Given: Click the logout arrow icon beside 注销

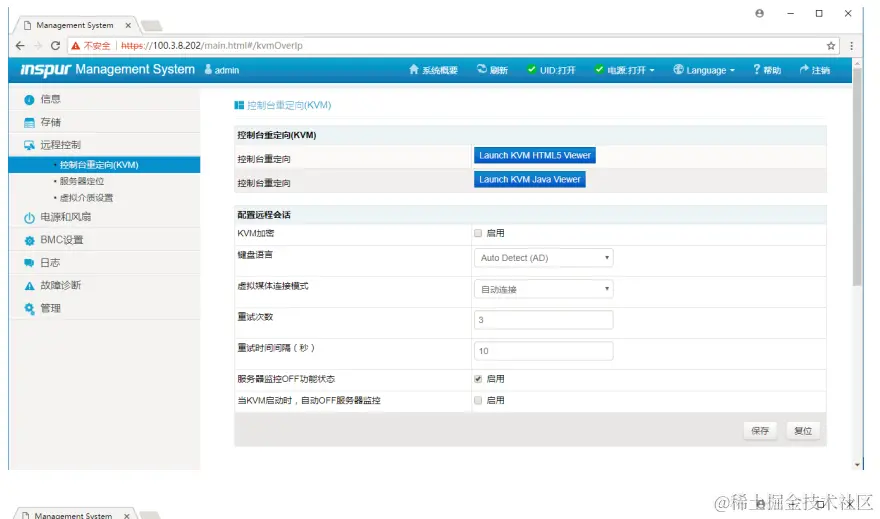Looking at the screenshot, I should (804, 69).
